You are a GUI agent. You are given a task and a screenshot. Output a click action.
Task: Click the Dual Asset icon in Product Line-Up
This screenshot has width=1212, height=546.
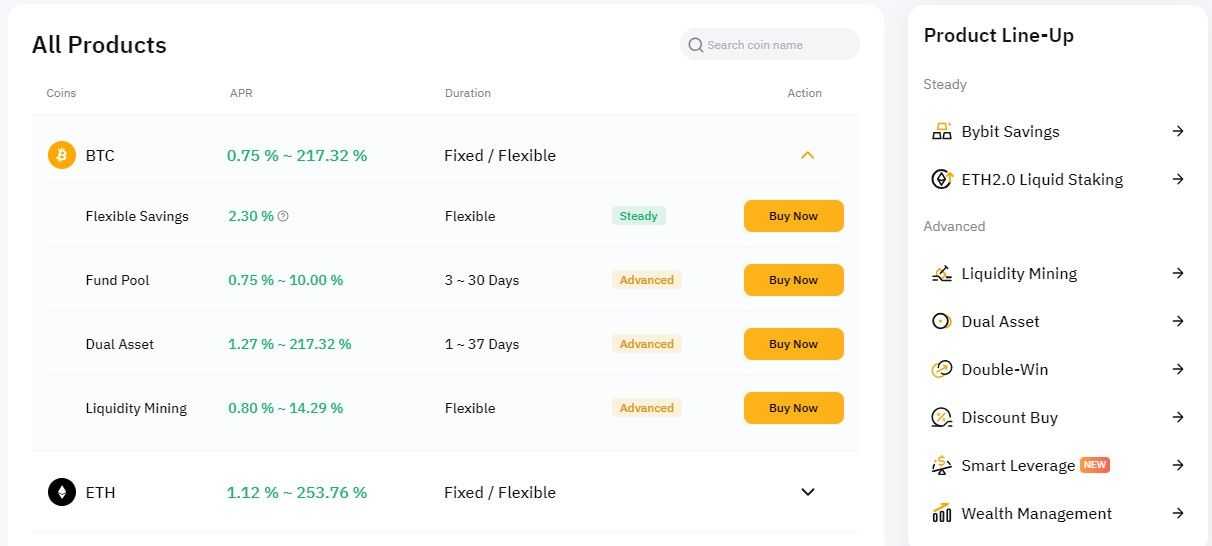[x=941, y=321]
